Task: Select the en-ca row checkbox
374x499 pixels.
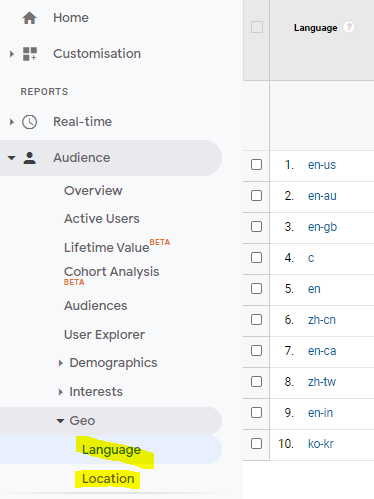Action: point(256,351)
